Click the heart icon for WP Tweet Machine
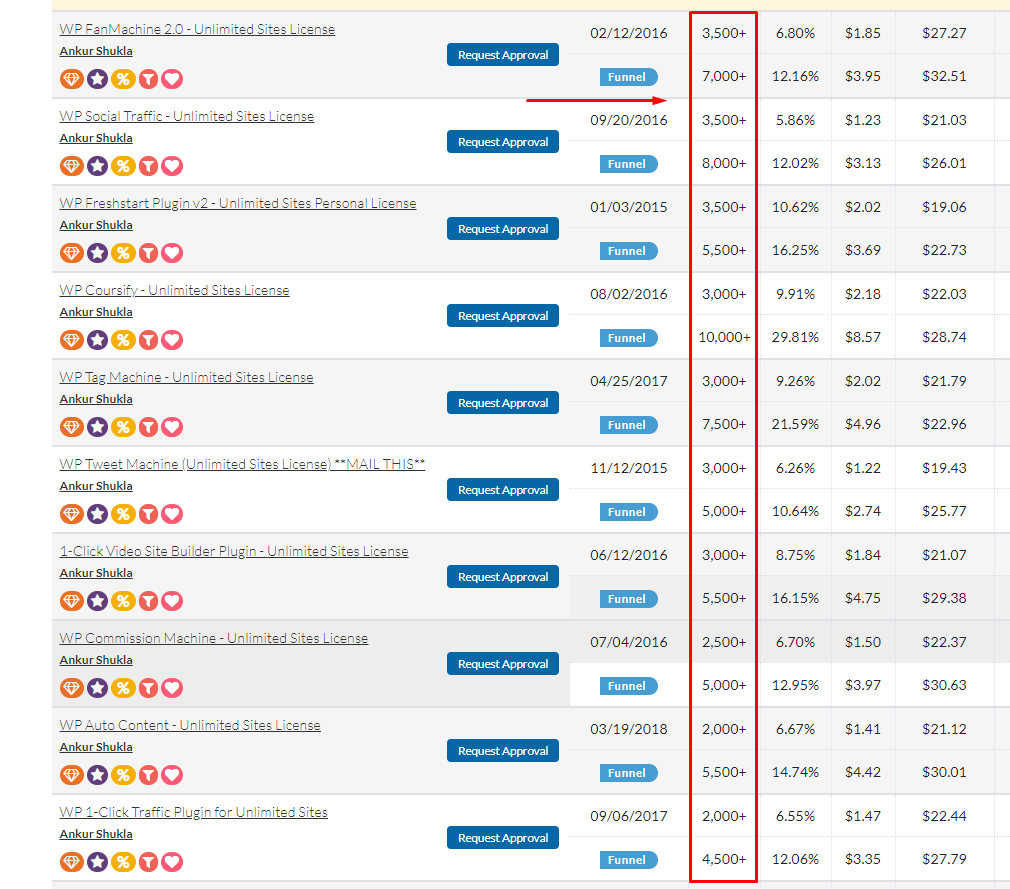 (x=172, y=514)
